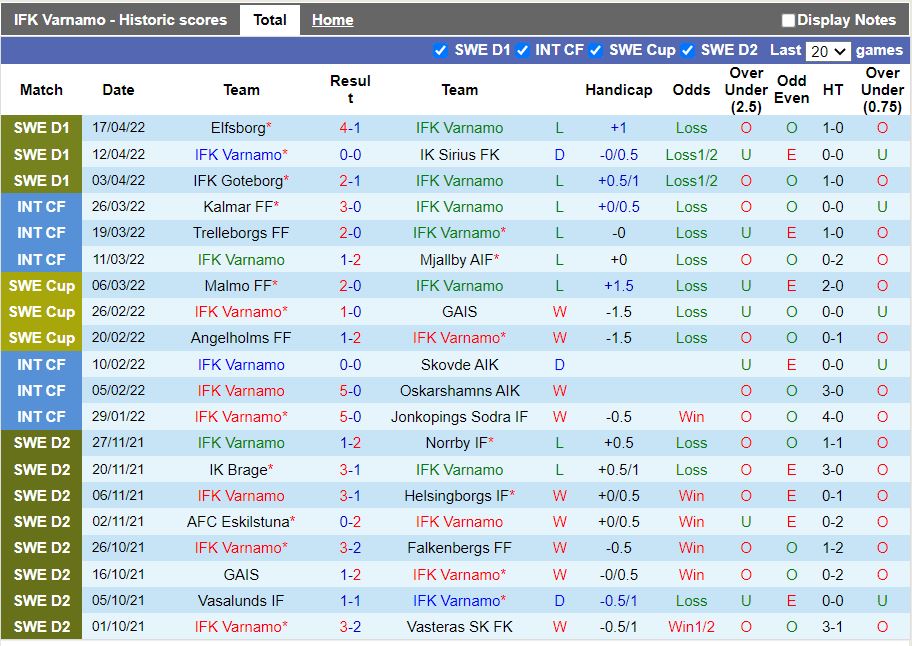Image resolution: width=912 pixels, height=646 pixels.
Task: Uncheck the SWE Cup filter checkbox
Action: pos(596,51)
